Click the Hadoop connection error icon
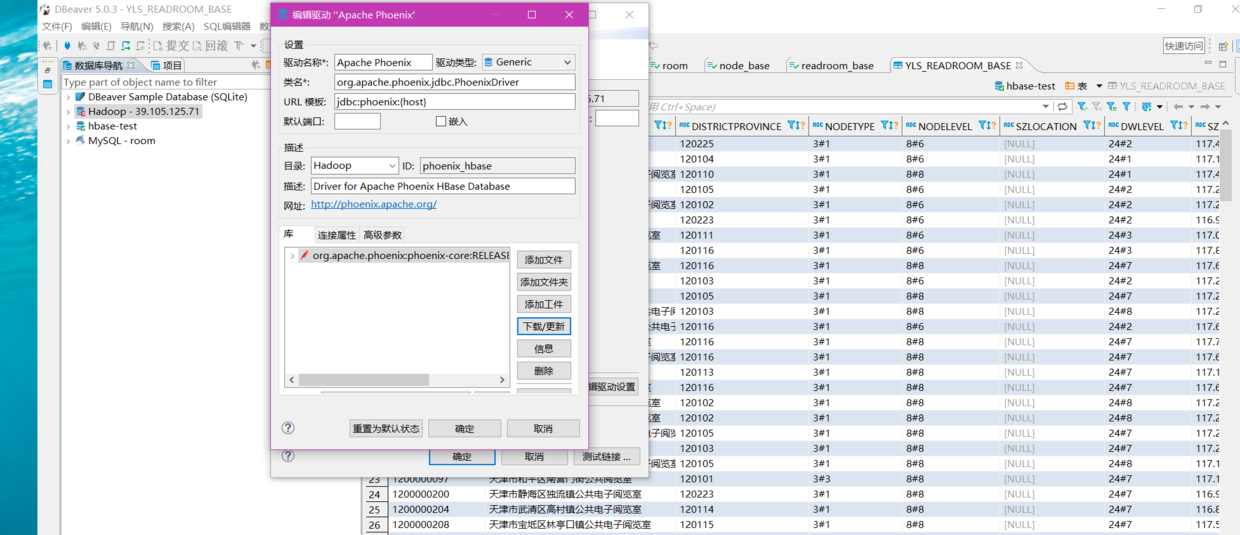 pyautogui.click(x=80, y=112)
